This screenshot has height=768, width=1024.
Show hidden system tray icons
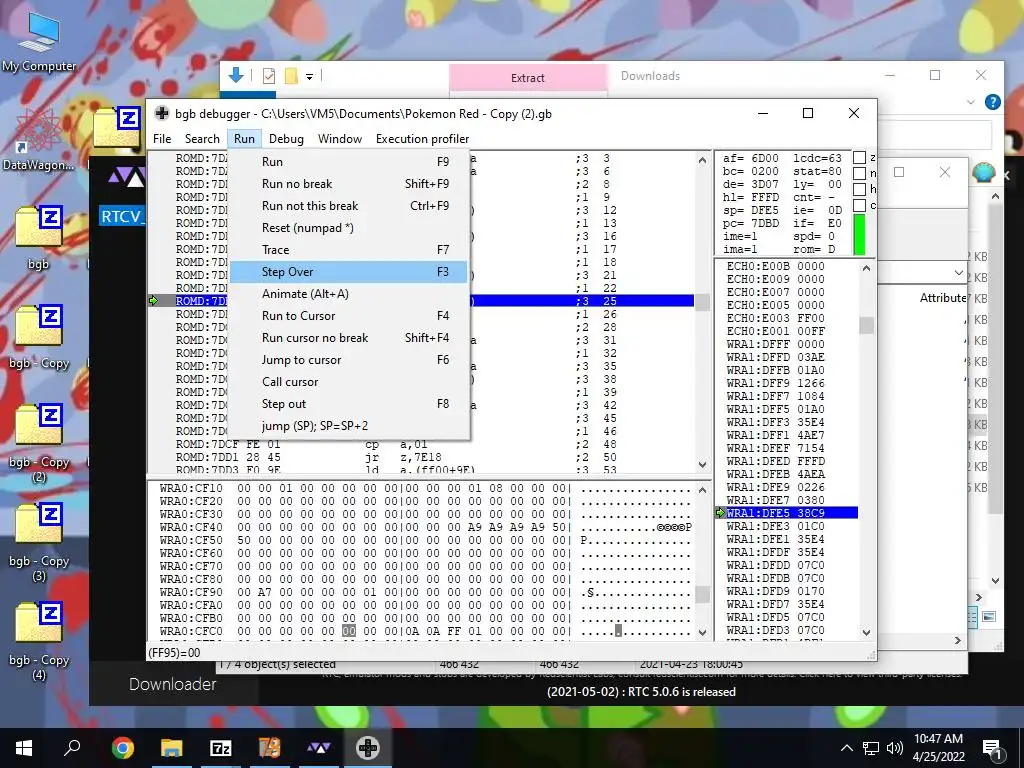[x=846, y=748]
